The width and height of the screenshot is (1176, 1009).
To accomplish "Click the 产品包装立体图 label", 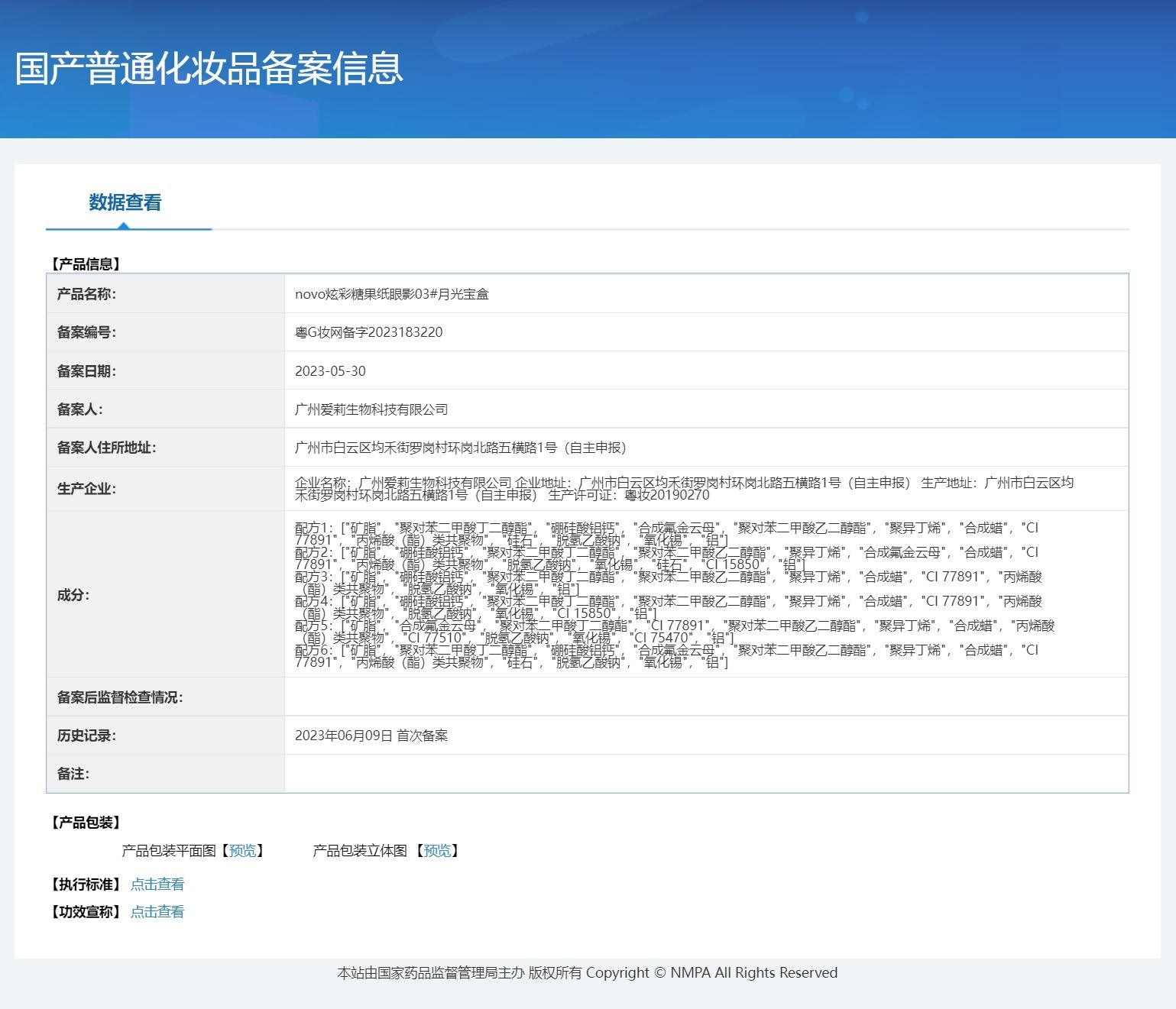I will click(x=360, y=851).
